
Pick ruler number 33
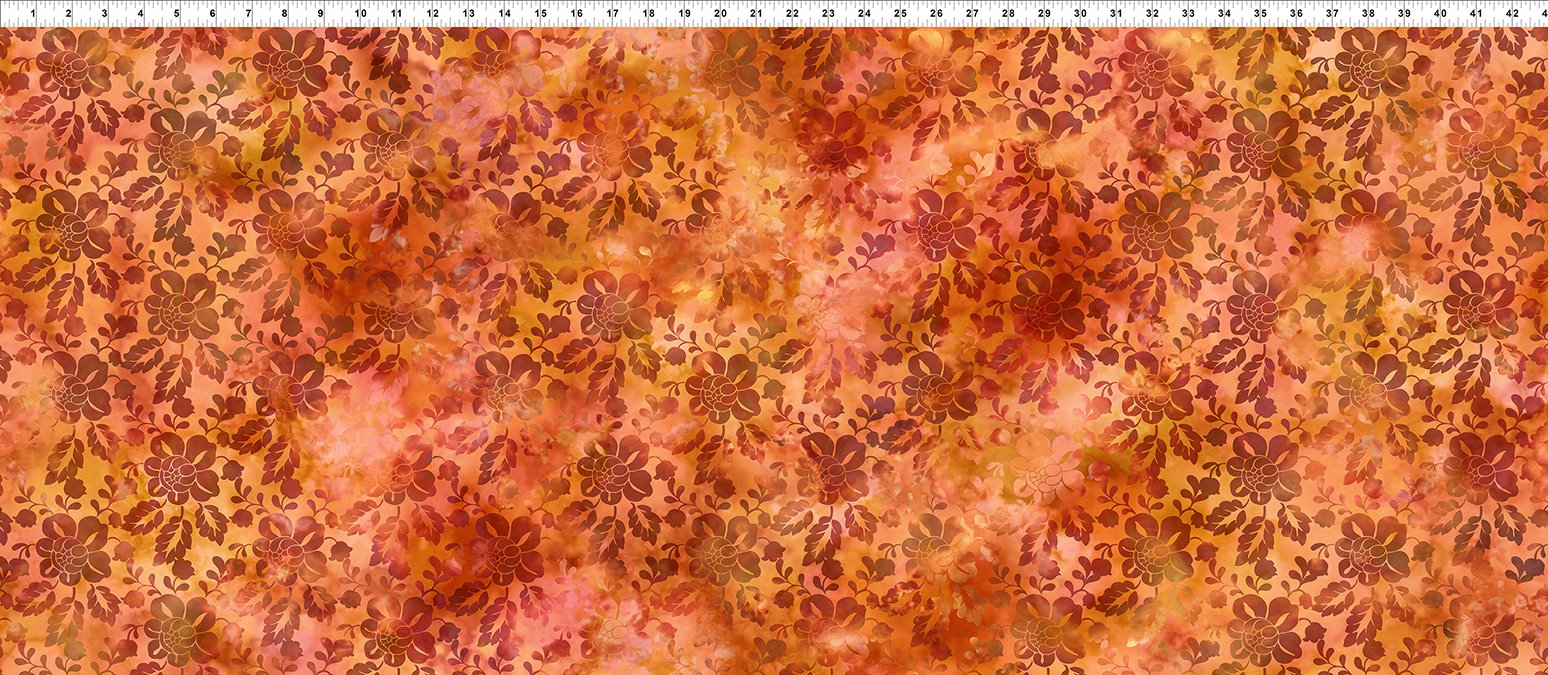pos(1188,14)
